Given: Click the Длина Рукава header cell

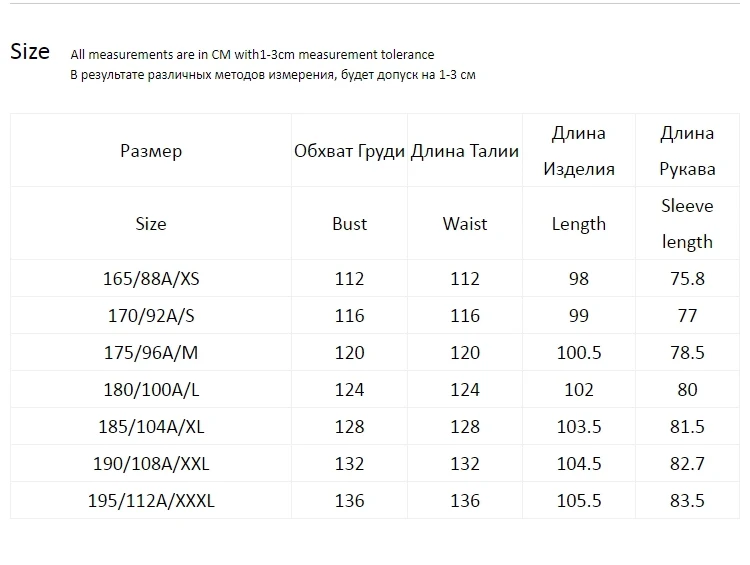Looking at the screenshot, I should pyautogui.click(x=687, y=151).
